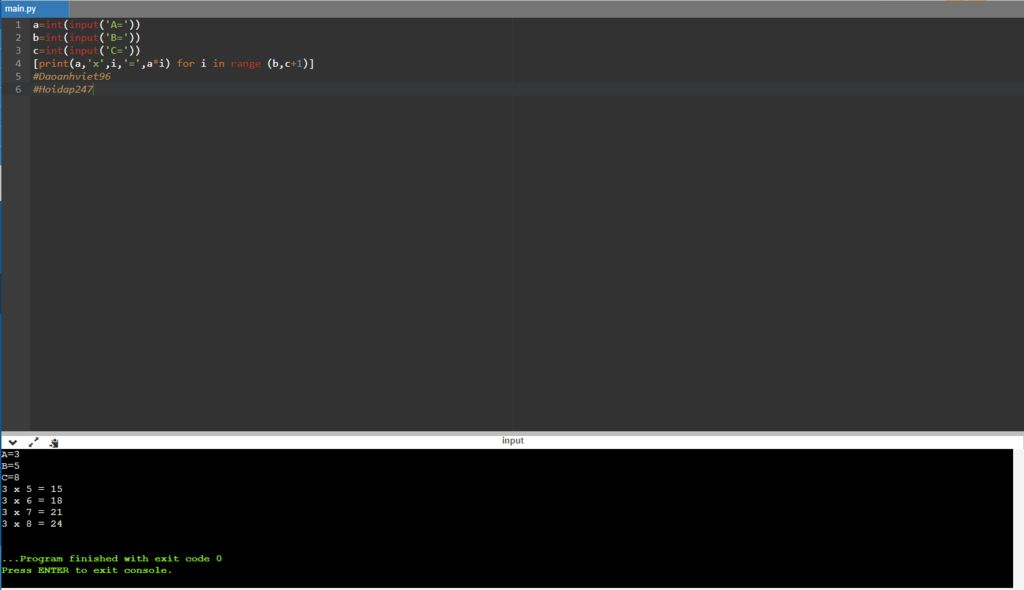Click console output '3 x 6 = 18'
The width and height of the screenshot is (1024, 590).
pos(32,500)
